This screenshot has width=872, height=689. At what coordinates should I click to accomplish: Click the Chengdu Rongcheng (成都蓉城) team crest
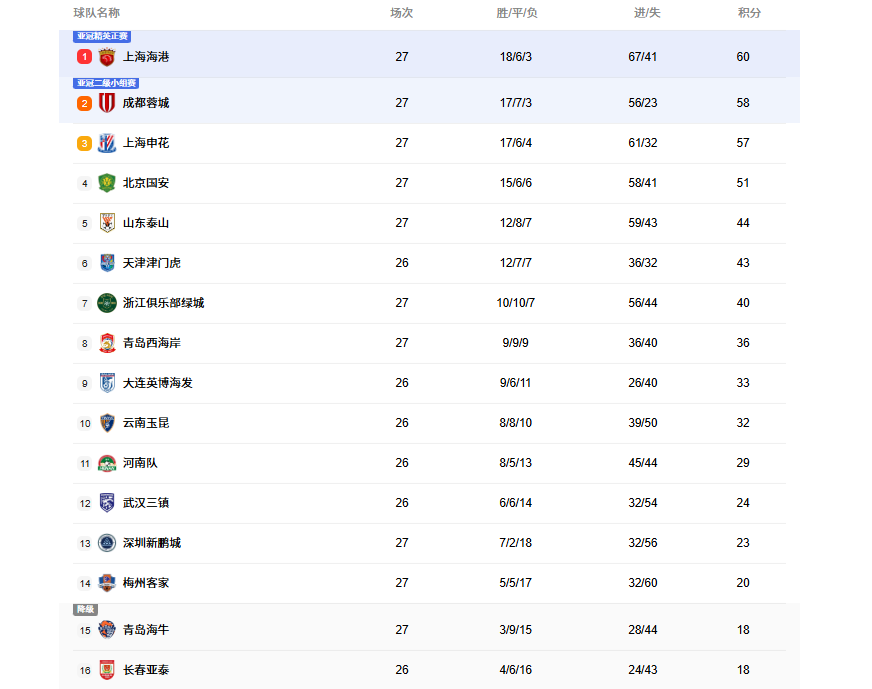point(107,103)
